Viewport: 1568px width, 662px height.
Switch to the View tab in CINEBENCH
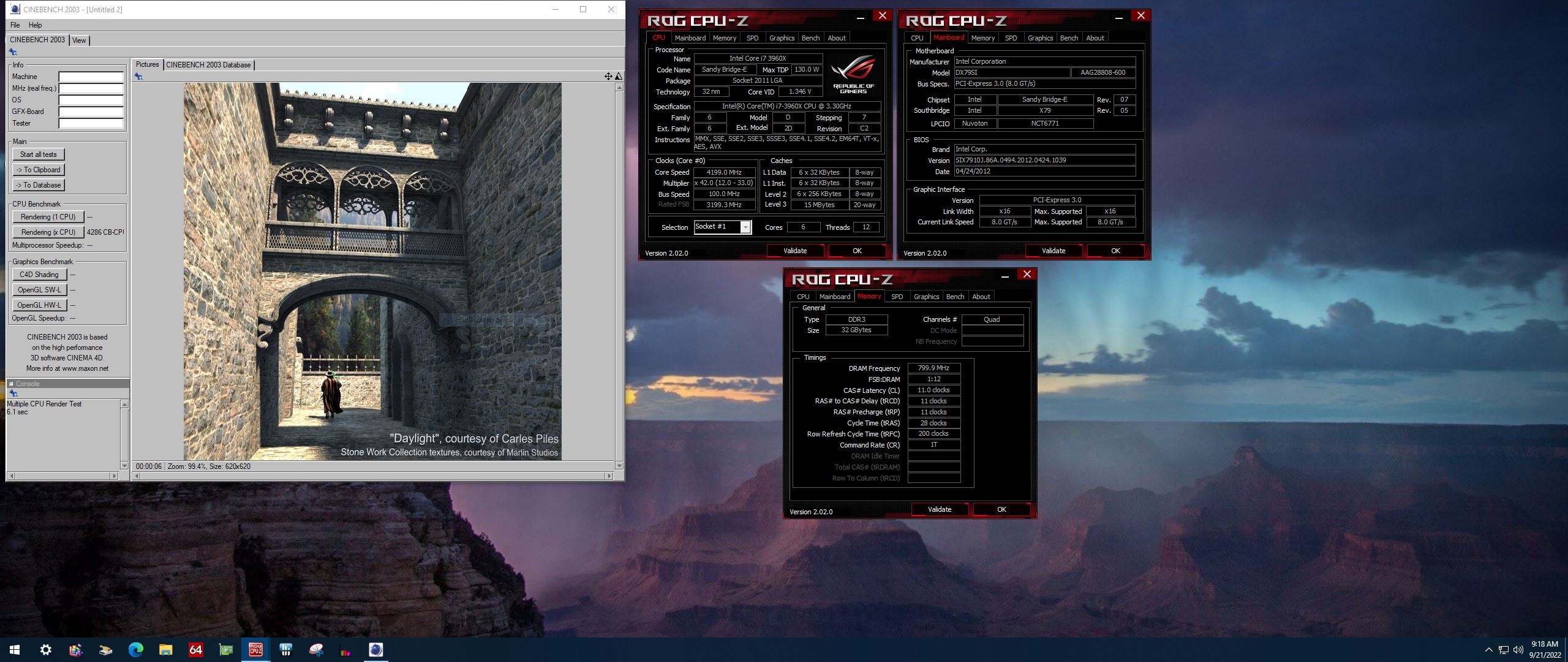79,40
